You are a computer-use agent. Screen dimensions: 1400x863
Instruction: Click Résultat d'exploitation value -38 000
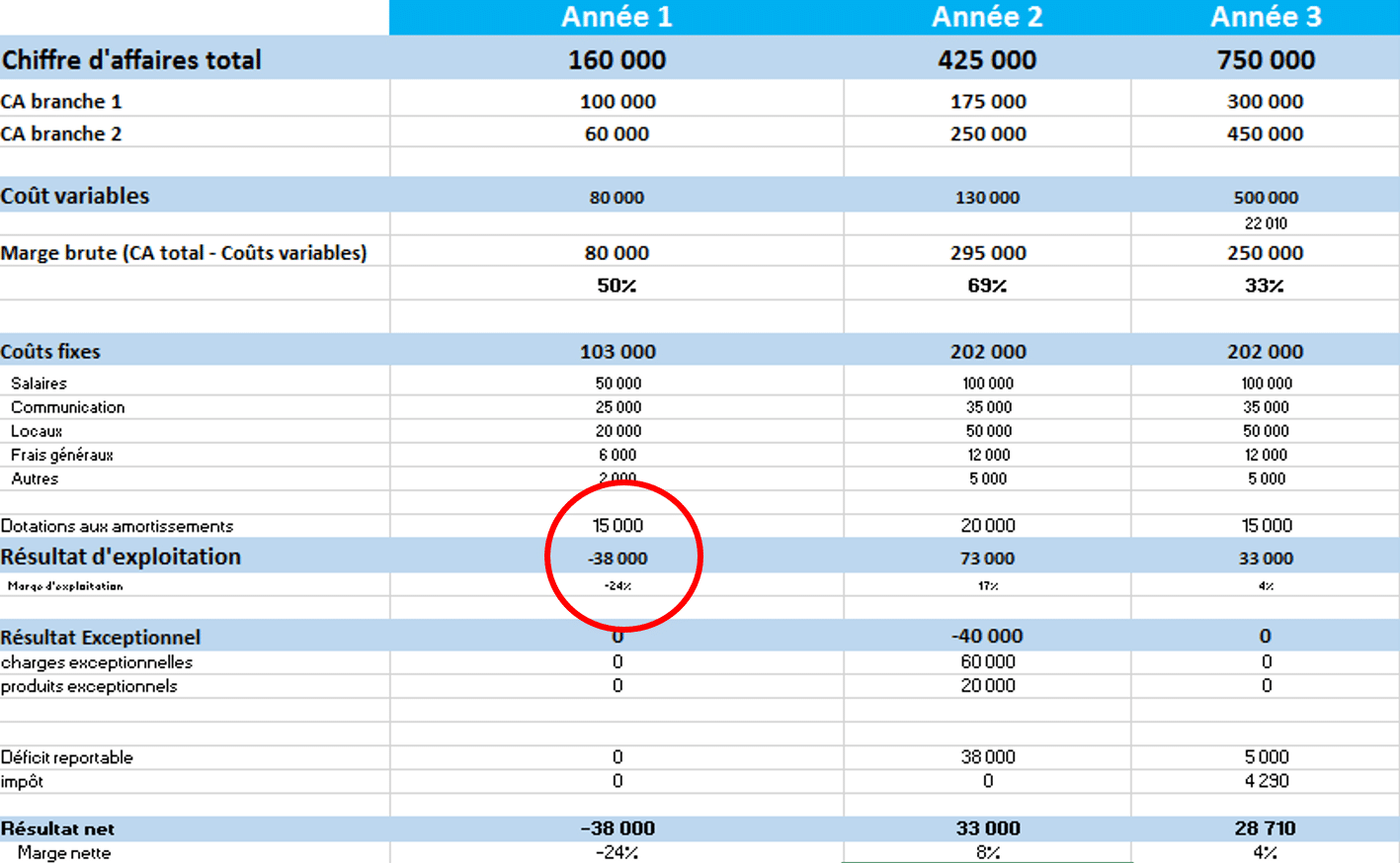coord(618,559)
